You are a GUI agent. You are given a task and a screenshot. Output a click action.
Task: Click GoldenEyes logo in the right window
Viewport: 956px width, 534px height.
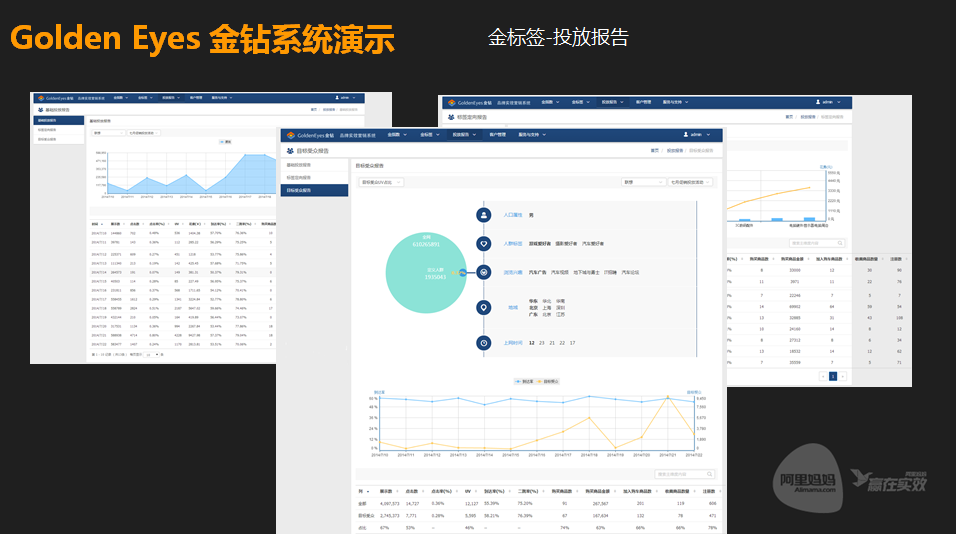click(x=451, y=102)
